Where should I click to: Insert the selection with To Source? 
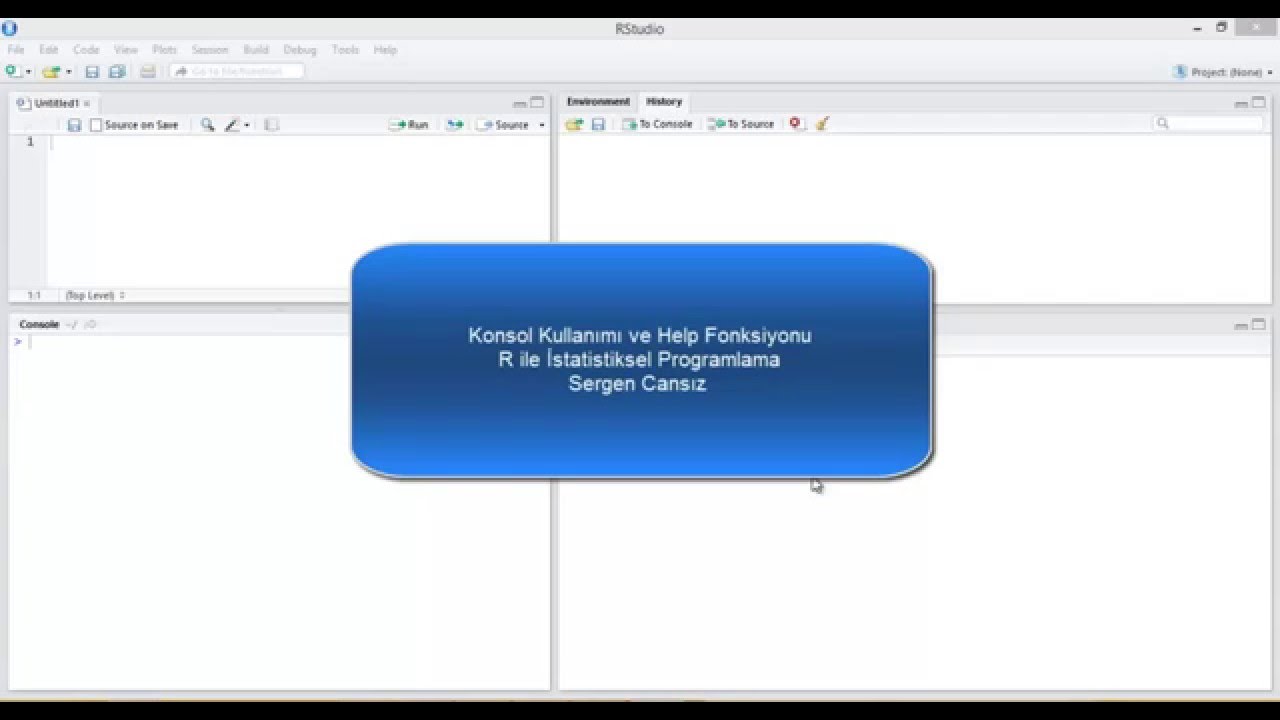coord(741,124)
